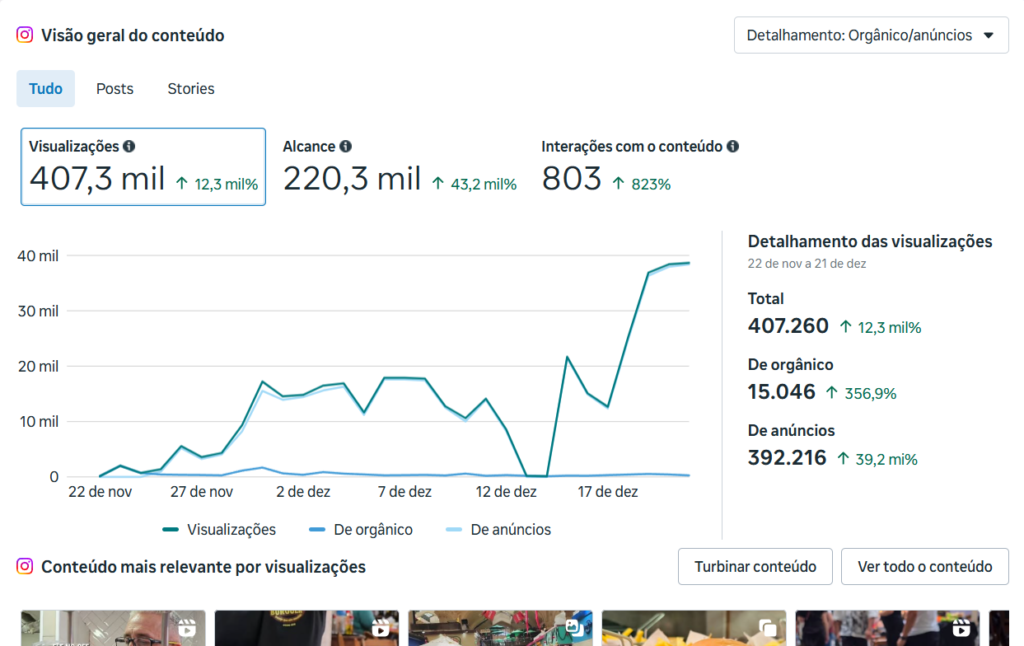Click the "27 de nov" x-axis label

[202, 492]
